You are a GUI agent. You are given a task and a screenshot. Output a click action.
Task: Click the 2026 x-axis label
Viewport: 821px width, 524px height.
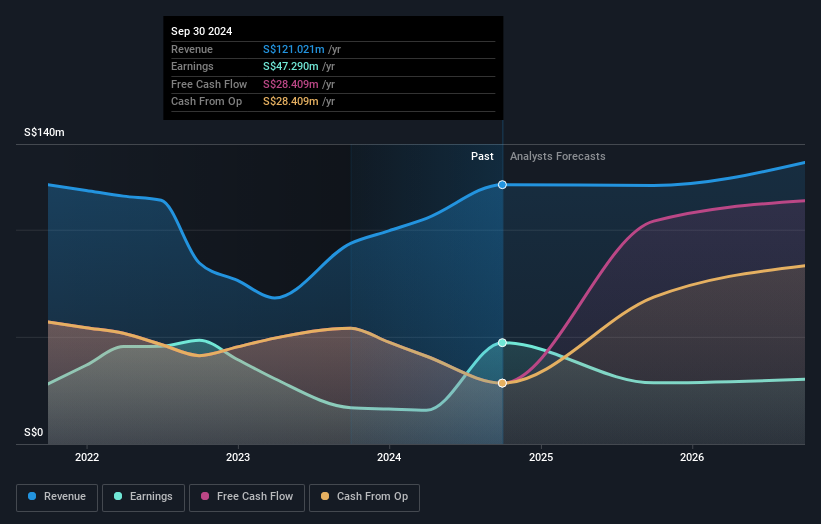pos(692,457)
